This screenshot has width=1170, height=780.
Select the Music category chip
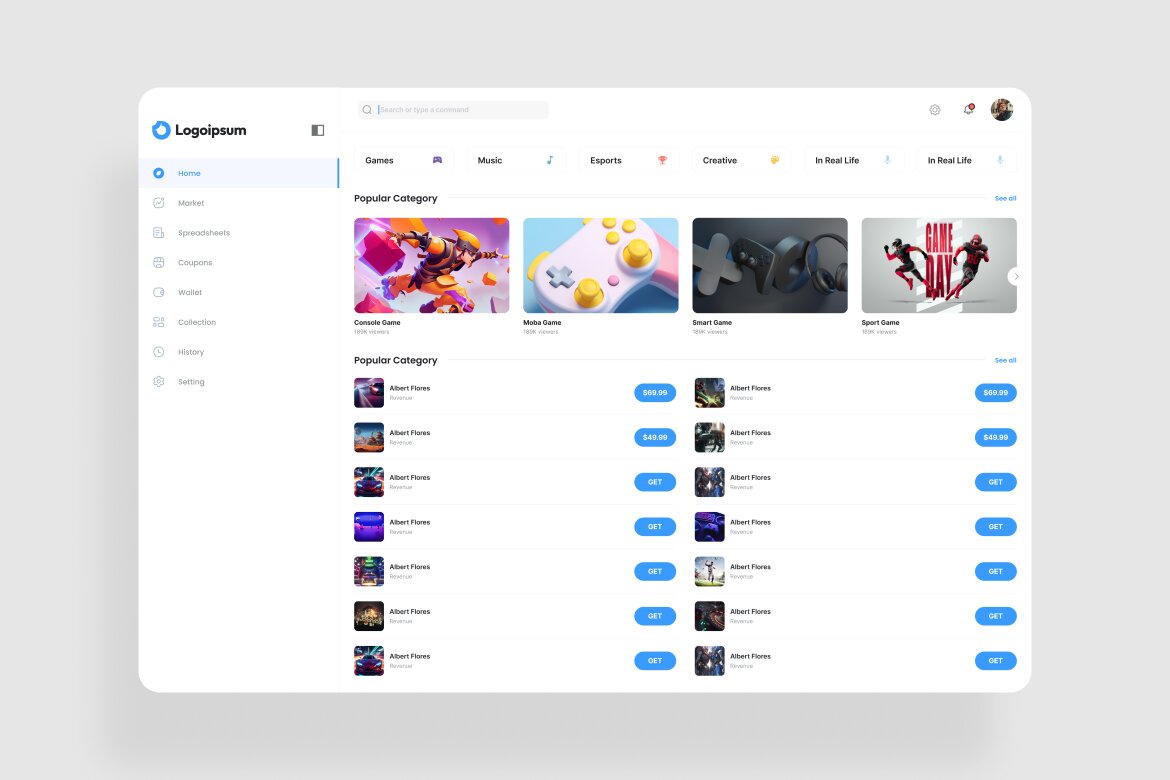click(x=516, y=160)
